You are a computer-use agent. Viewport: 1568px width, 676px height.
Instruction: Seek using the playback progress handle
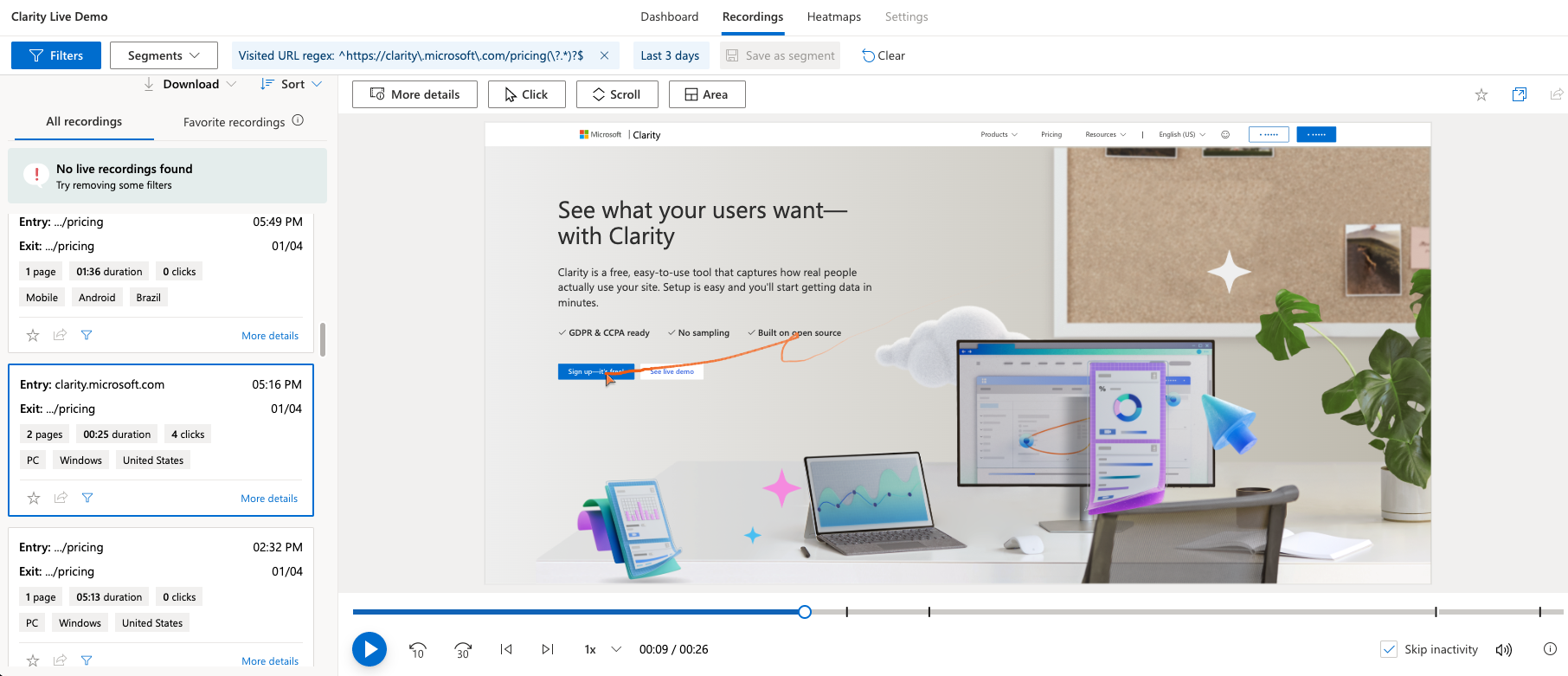pyautogui.click(x=805, y=612)
